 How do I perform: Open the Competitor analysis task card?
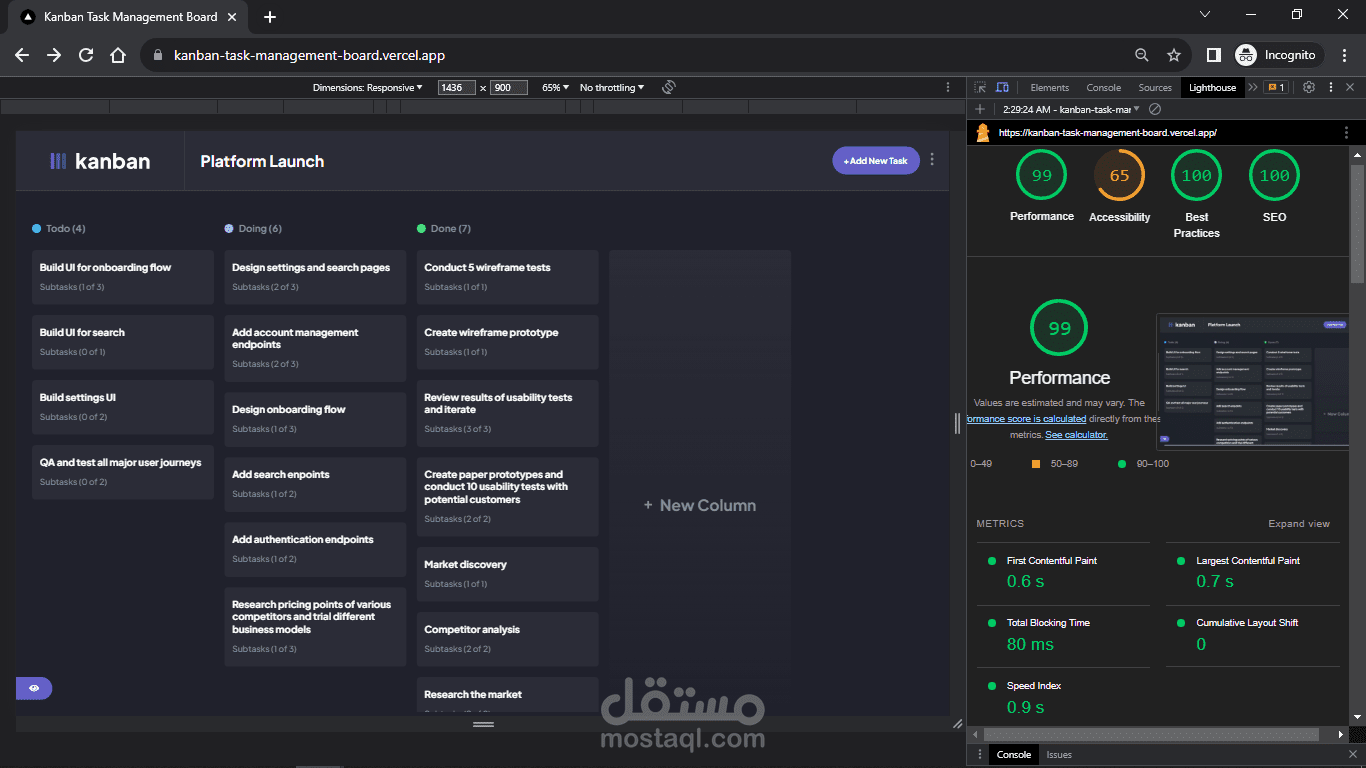click(x=507, y=639)
